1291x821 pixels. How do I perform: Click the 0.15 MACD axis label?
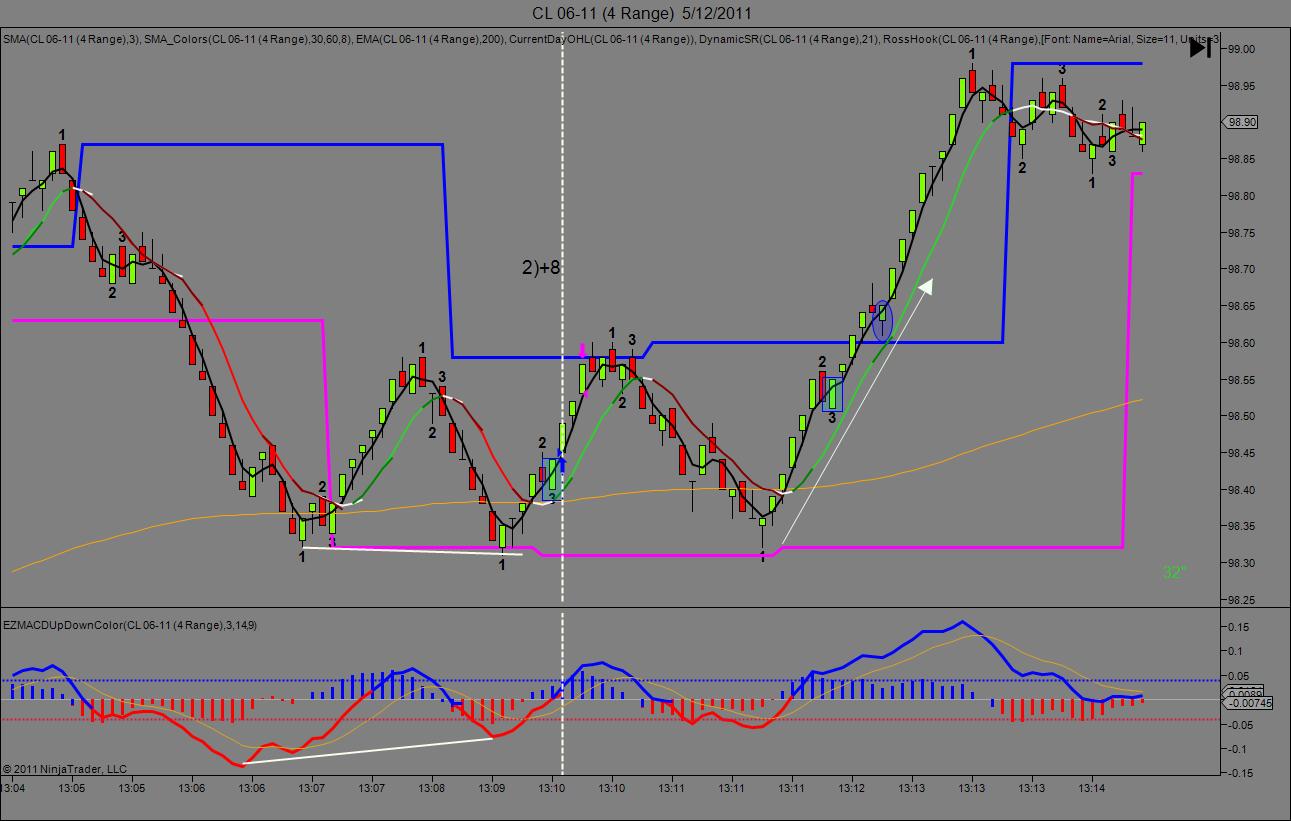click(x=1239, y=627)
